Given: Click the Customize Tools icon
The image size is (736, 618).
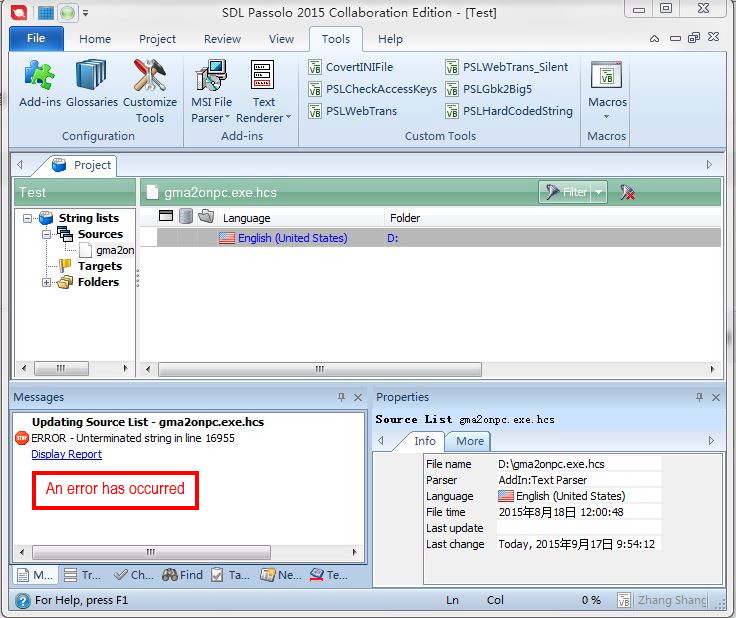Looking at the screenshot, I should coord(150,88).
